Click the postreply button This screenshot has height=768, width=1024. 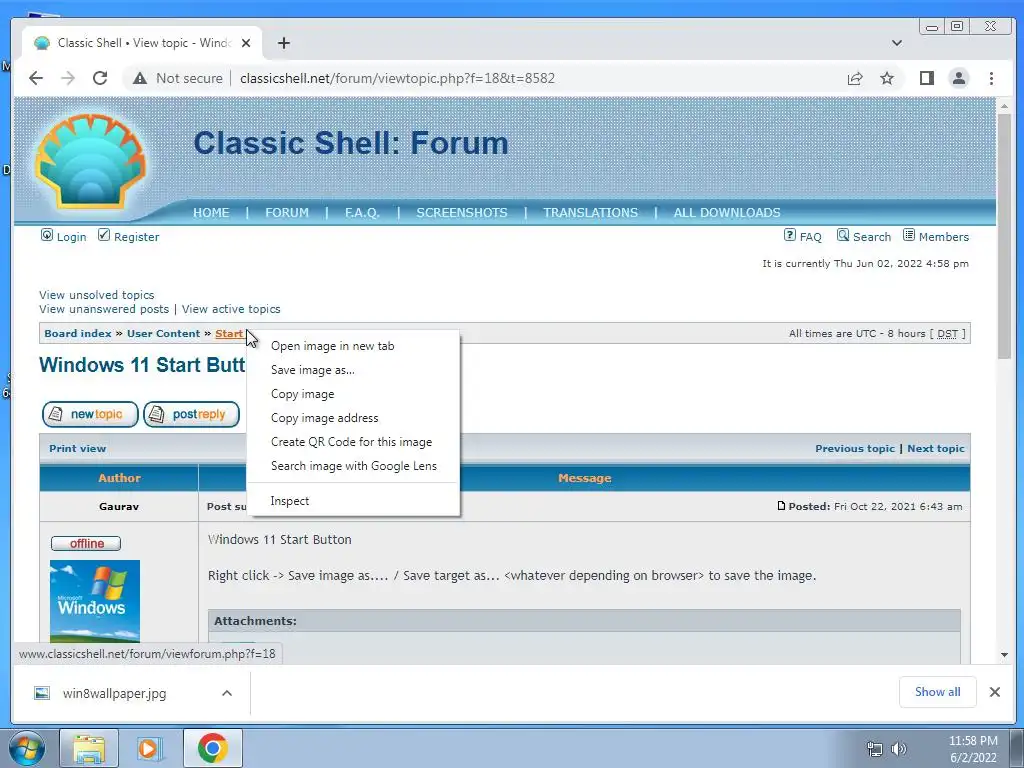point(191,415)
